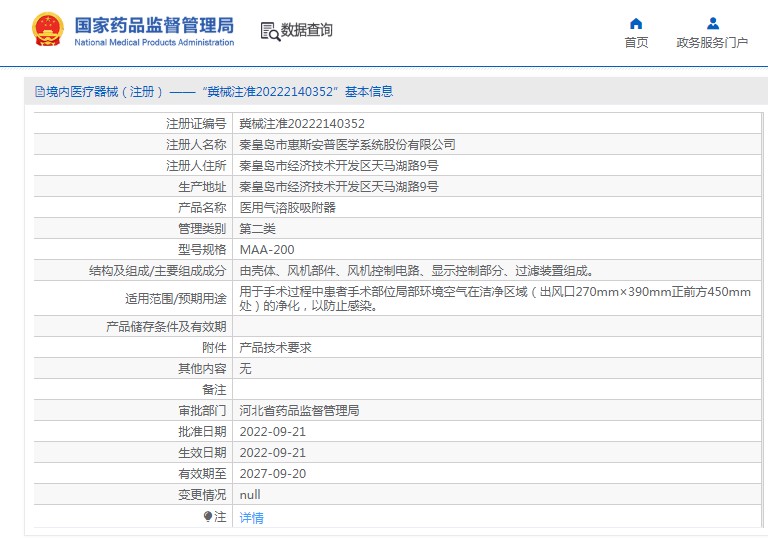768x538 pixels.
Task: Click the 管理类别 label
Action: click(x=202, y=229)
